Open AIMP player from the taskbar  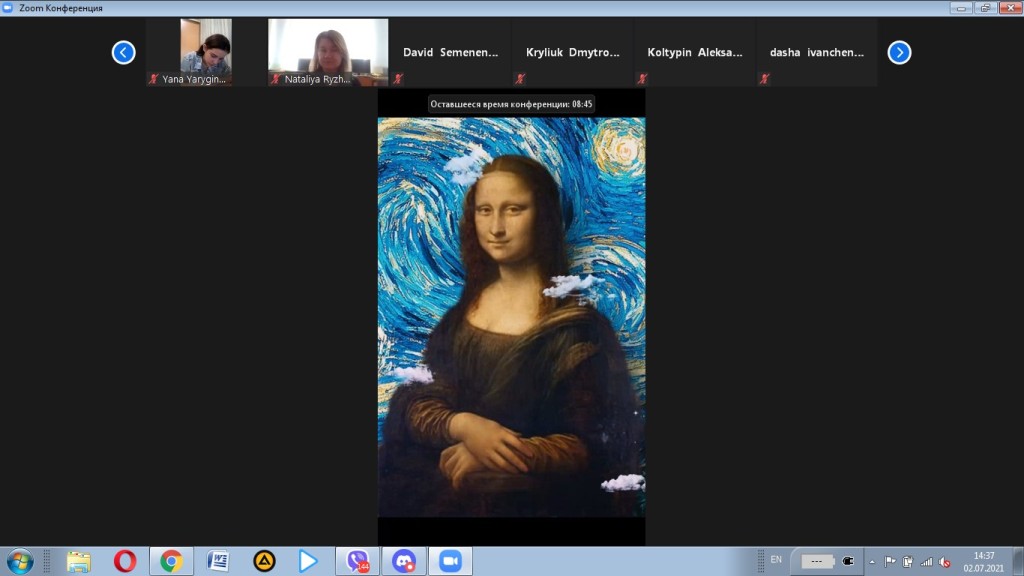point(264,562)
